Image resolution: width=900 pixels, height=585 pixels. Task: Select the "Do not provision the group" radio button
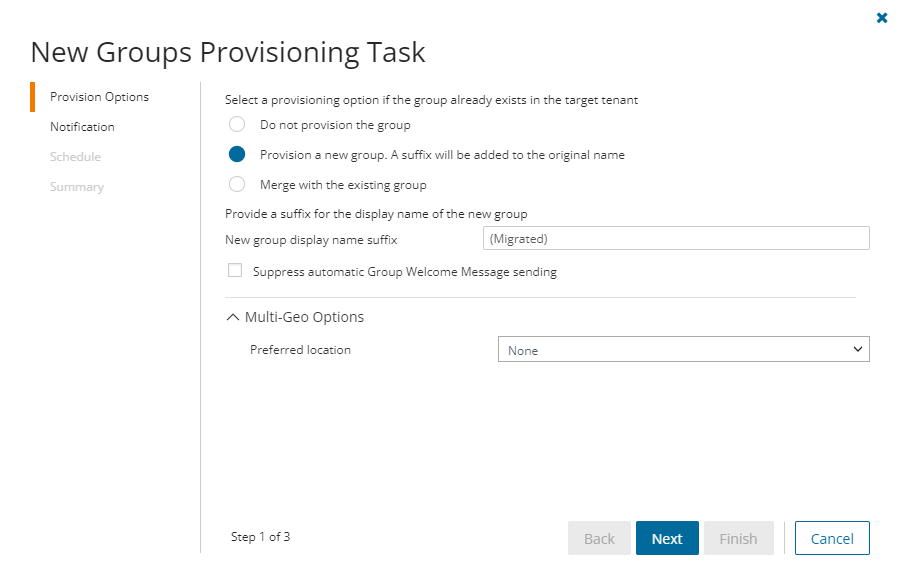coord(237,125)
